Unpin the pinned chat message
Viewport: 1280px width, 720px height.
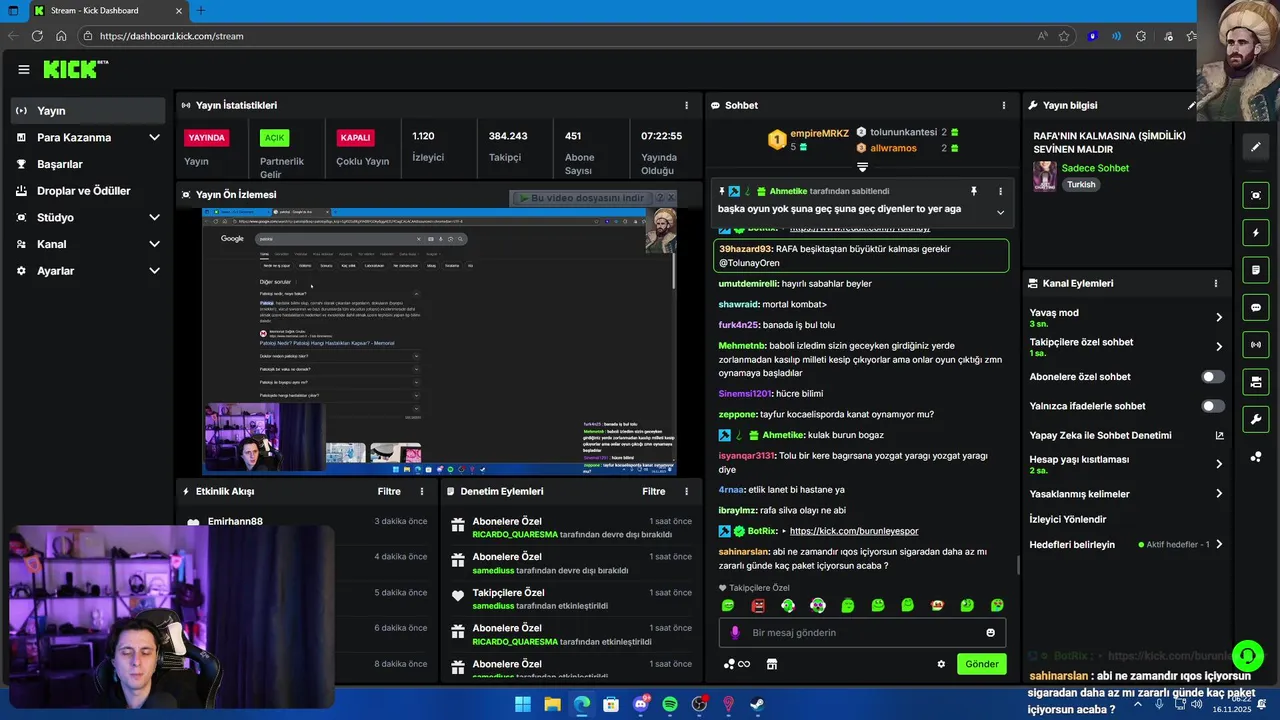tap(973, 191)
